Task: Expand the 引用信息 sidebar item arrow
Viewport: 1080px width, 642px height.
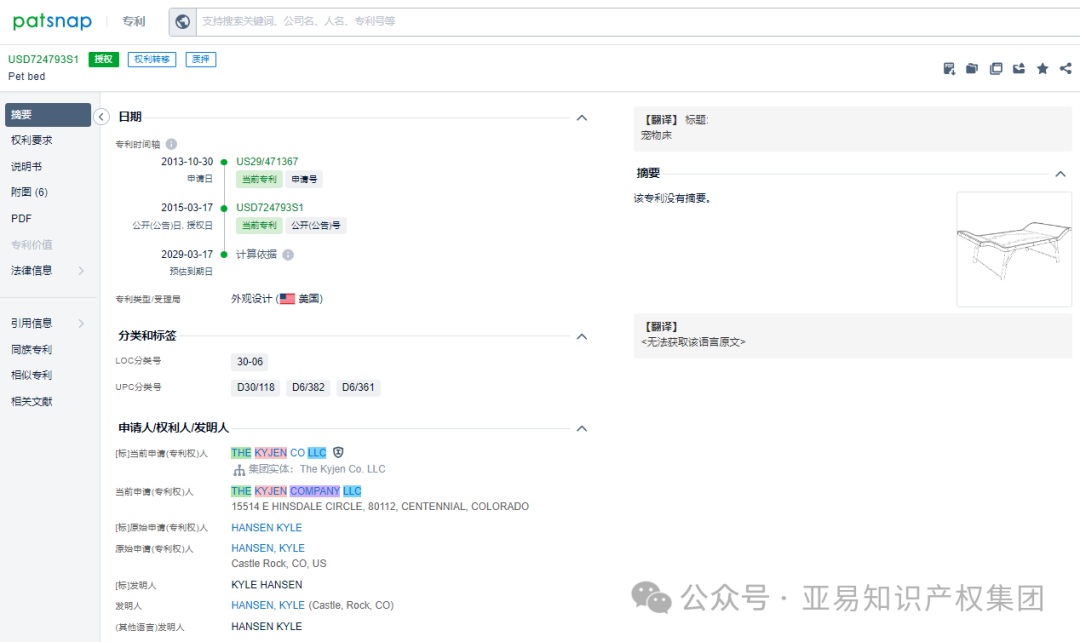Action: coord(81,323)
